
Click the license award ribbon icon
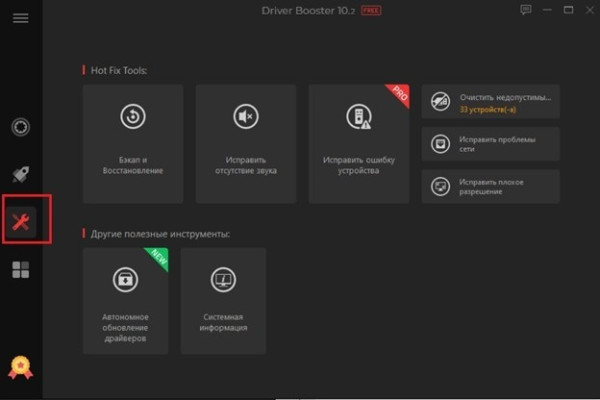tap(21, 367)
